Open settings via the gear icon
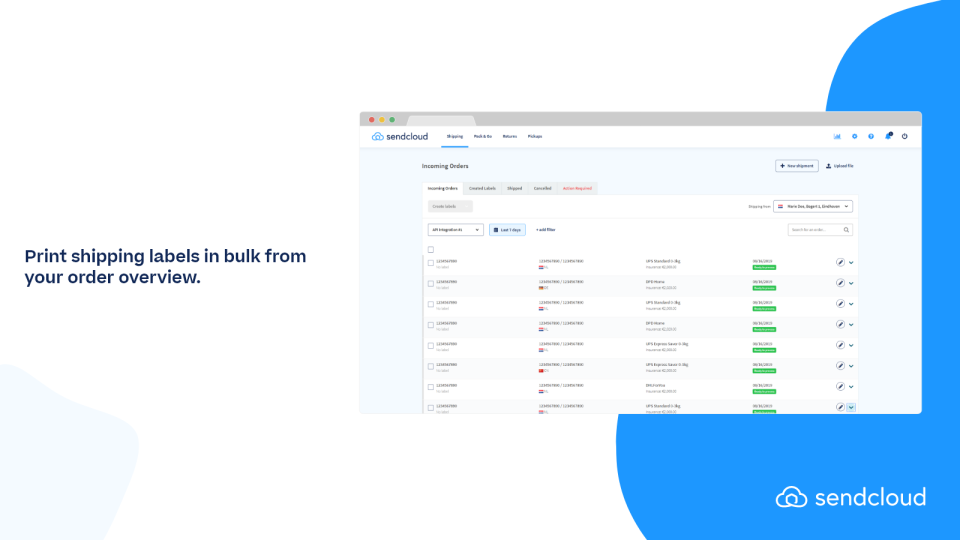 coord(855,137)
